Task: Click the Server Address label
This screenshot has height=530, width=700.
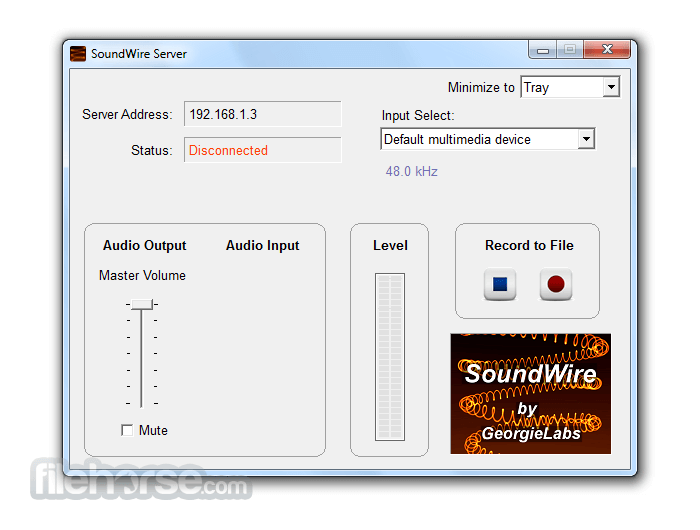Action: 127,114
